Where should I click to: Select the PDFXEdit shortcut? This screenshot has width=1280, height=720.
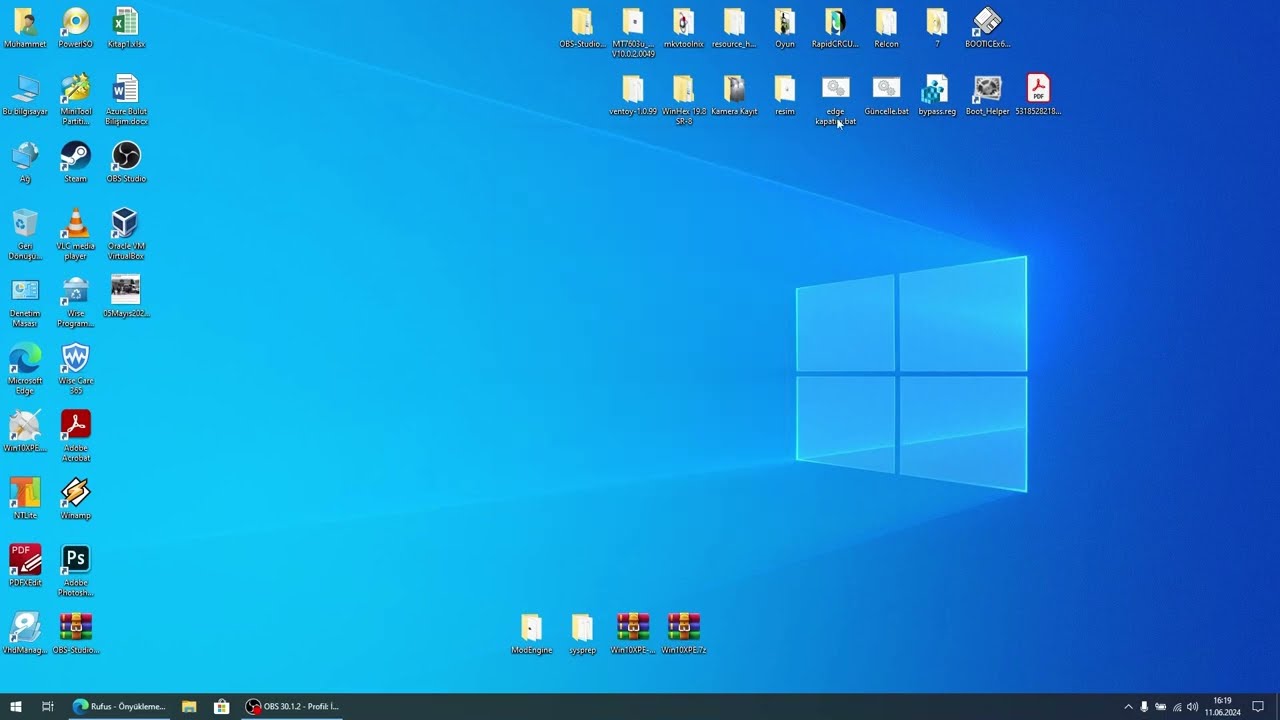coord(25,566)
